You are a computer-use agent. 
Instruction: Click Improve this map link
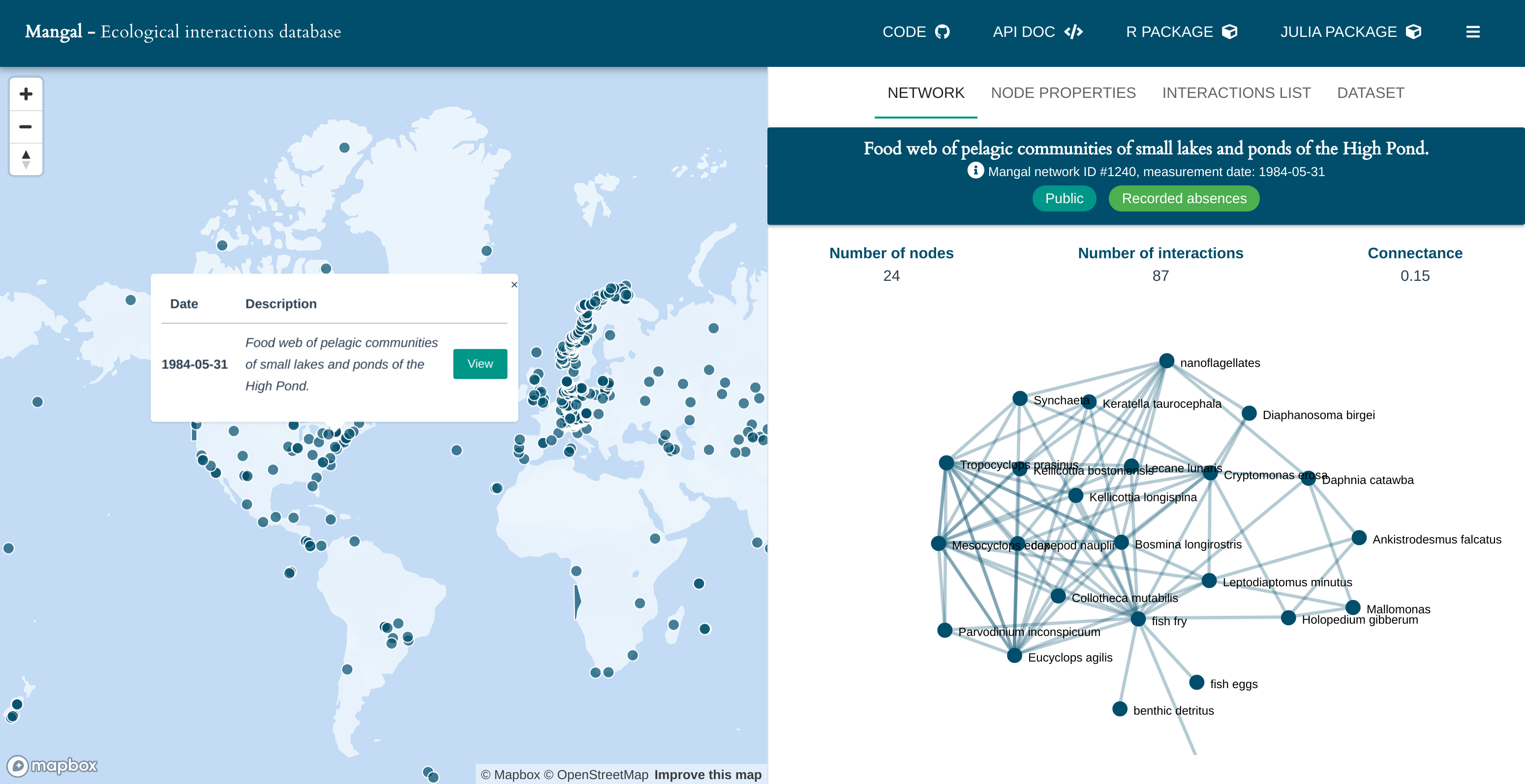pyautogui.click(x=707, y=775)
